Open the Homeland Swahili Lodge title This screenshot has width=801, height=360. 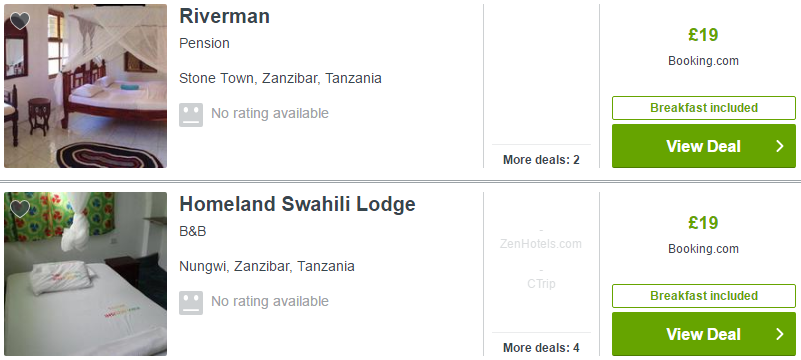297,204
